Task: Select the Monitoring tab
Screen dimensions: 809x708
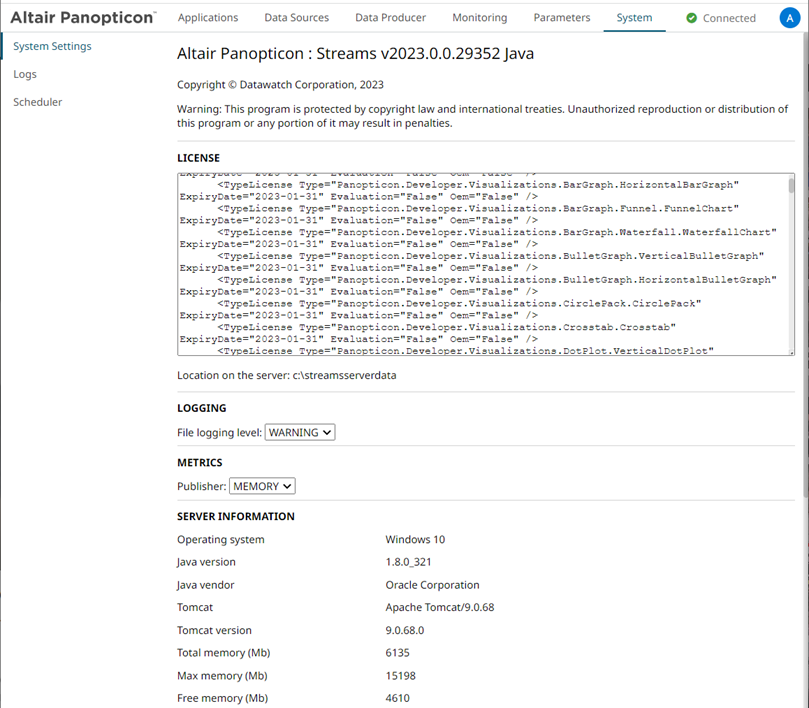Action: tap(479, 18)
